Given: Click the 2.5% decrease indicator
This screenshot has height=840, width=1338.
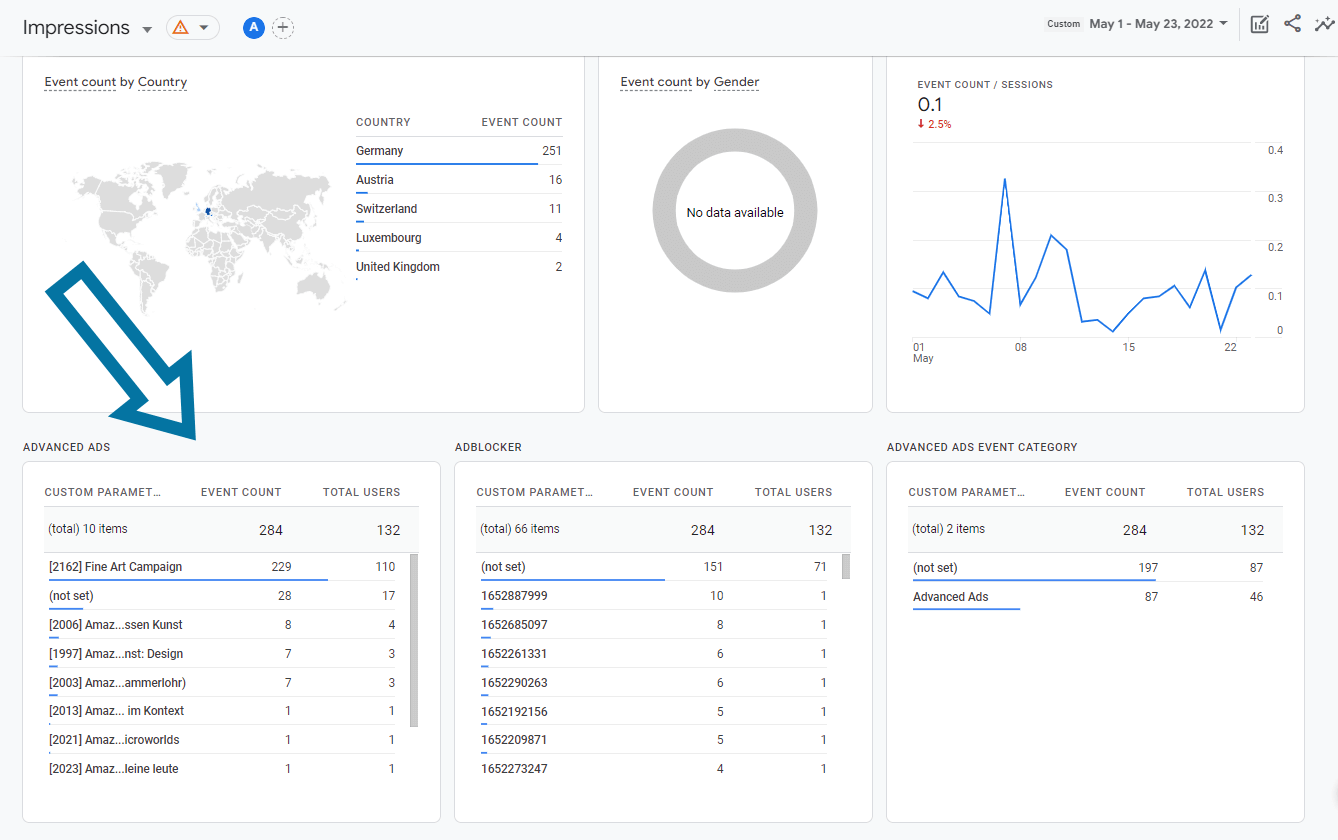Looking at the screenshot, I should [934, 124].
